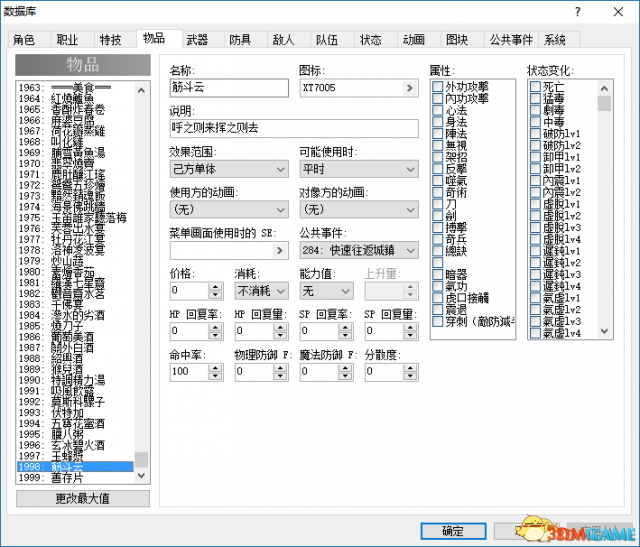Viewport: 640px width, 547px height.
Task: Tick the 暗器 attribute checkbox
Action: (x=438, y=274)
